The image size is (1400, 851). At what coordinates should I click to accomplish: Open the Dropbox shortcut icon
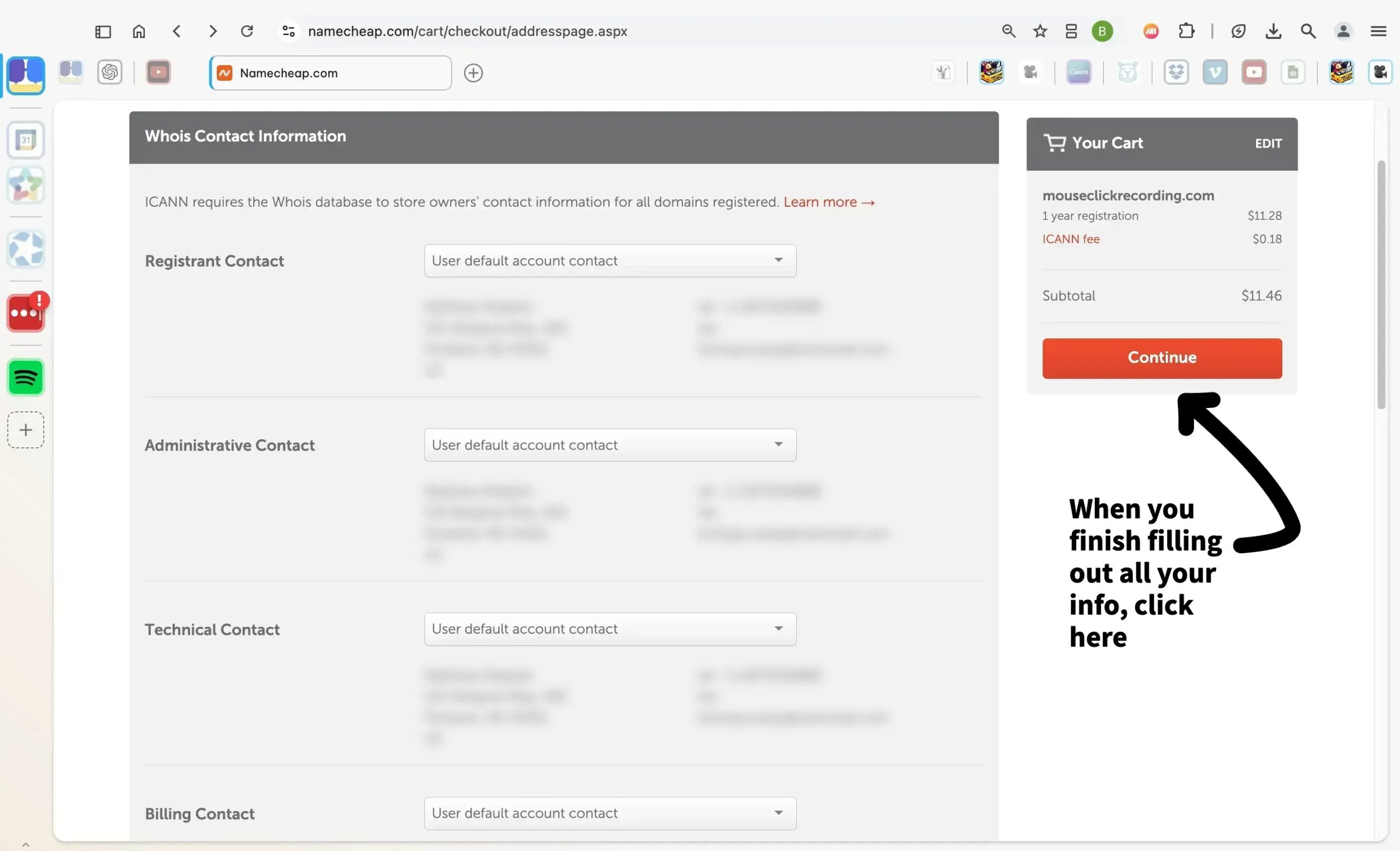[x=1176, y=73]
